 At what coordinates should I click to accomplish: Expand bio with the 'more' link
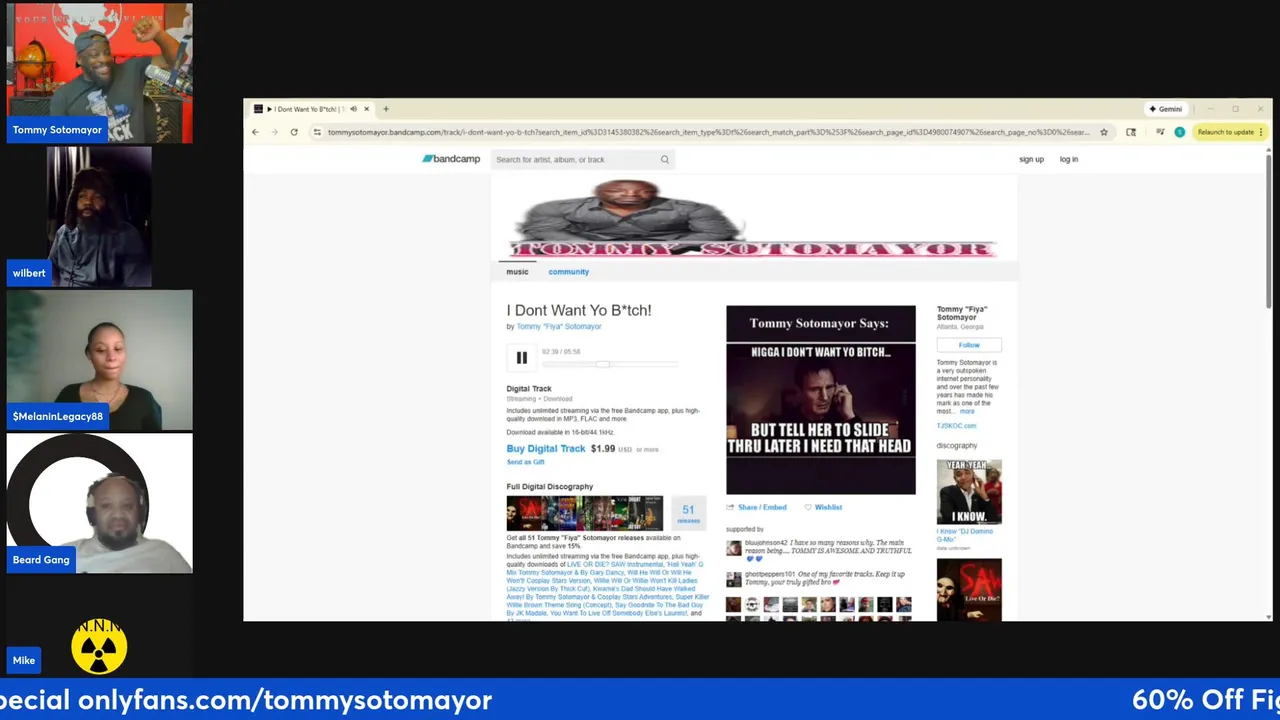click(967, 411)
